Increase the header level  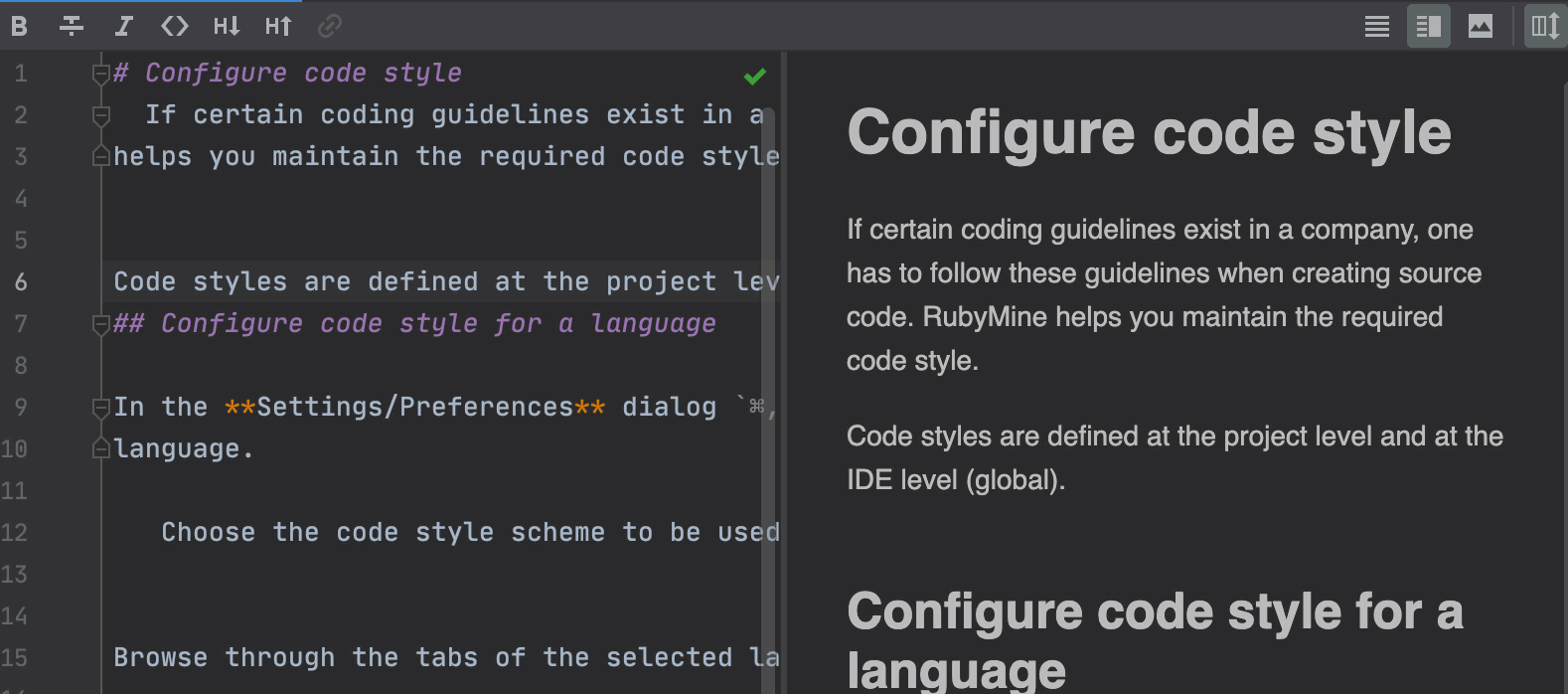pyautogui.click(x=278, y=26)
